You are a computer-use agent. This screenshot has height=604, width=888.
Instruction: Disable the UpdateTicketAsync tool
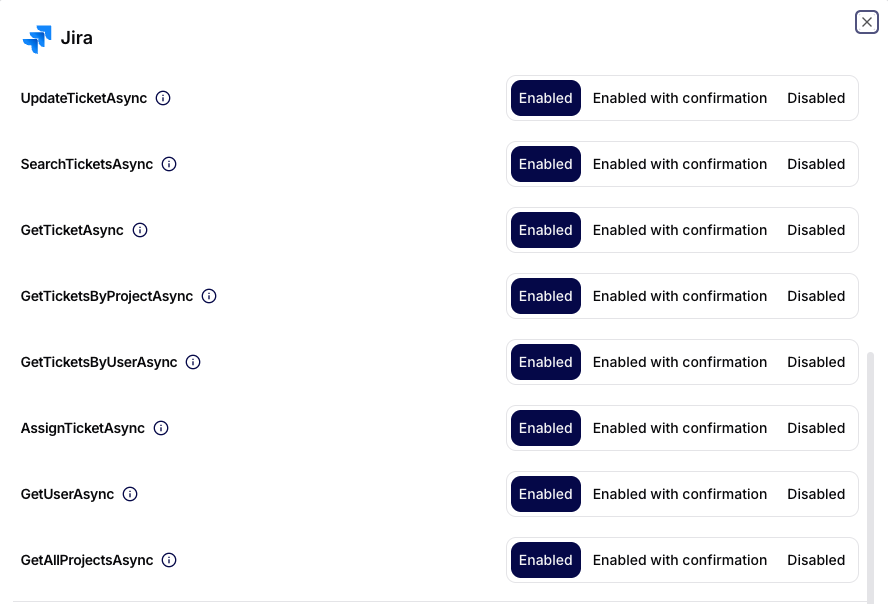point(816,98)
